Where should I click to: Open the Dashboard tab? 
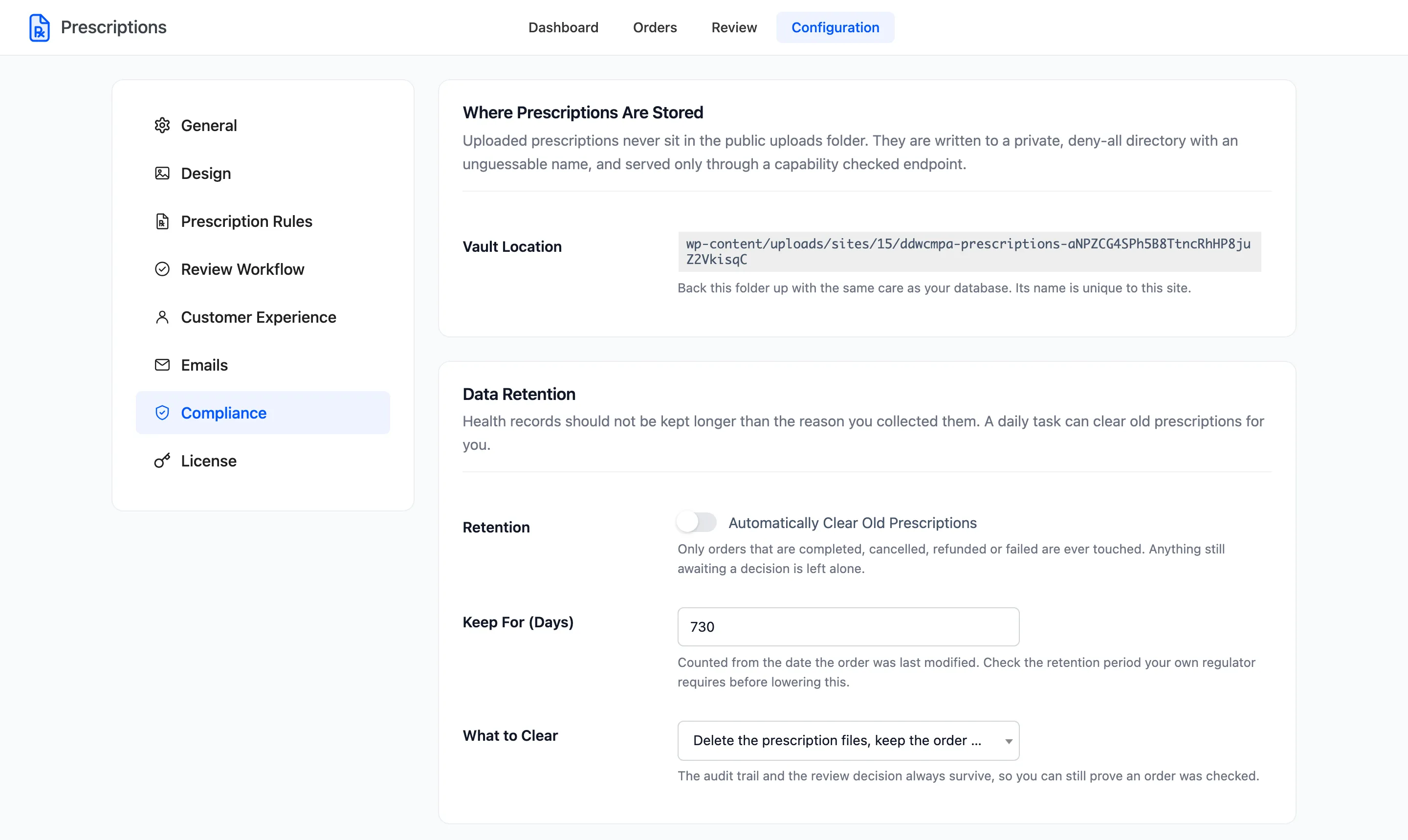(563, 27)
